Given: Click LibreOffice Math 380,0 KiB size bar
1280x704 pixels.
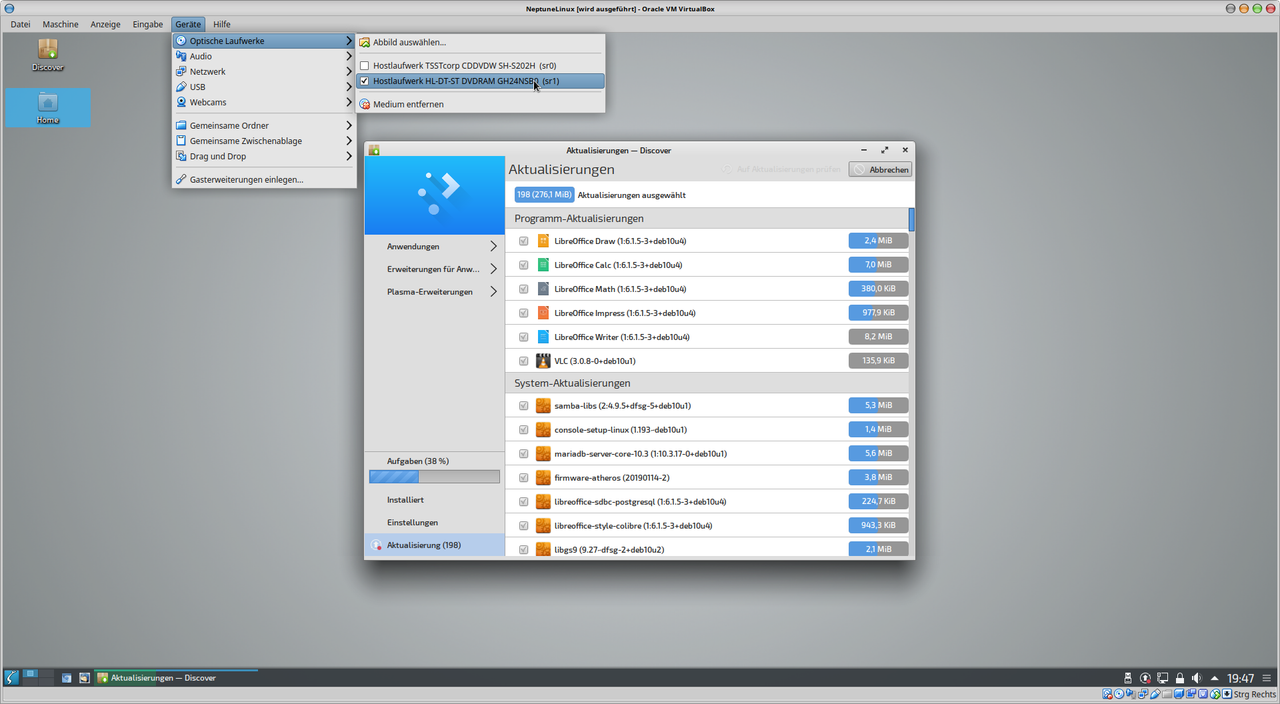Looking at the screenshot, I should tap(878, 289).
